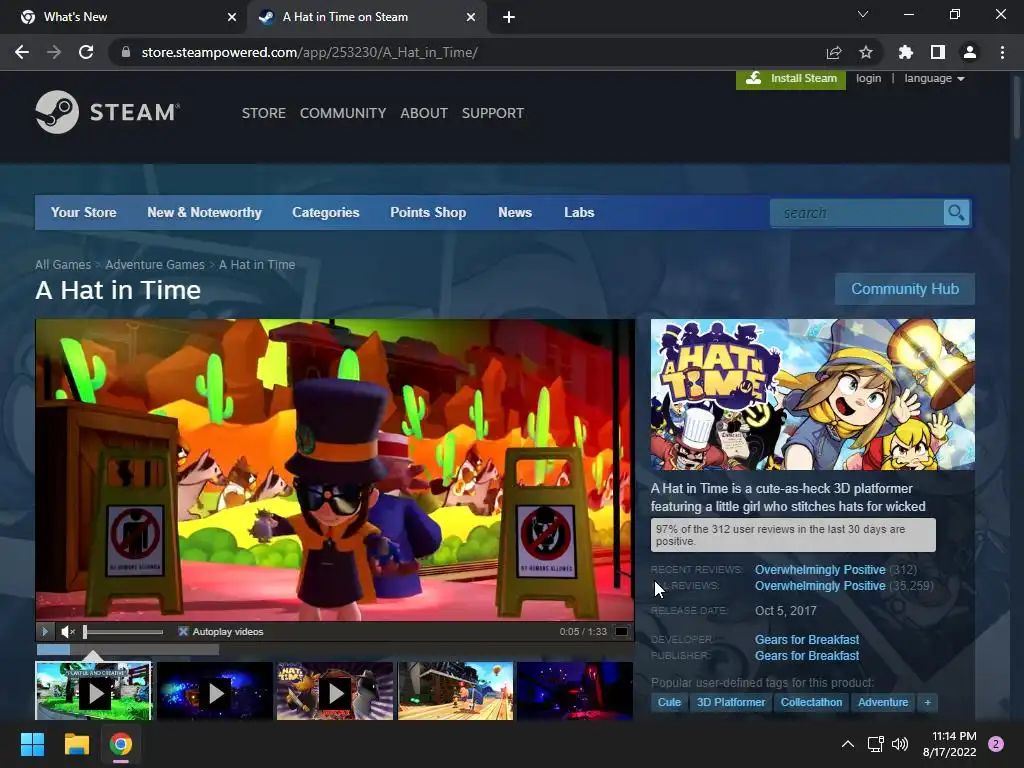1024x768 pixels.
Task: Click Chrome icon in taskbar
Action: [x=121, y=744]
